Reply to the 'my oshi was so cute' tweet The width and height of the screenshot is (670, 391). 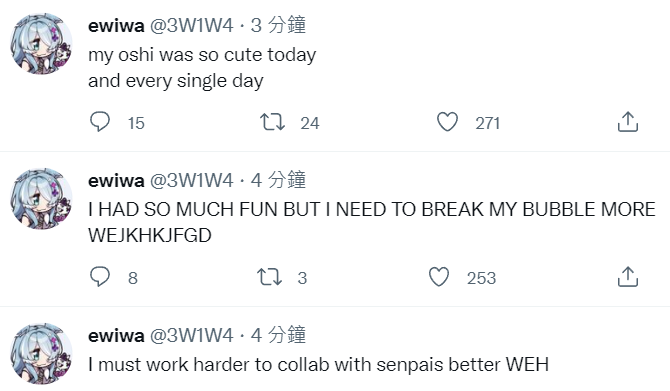(100, 122)
